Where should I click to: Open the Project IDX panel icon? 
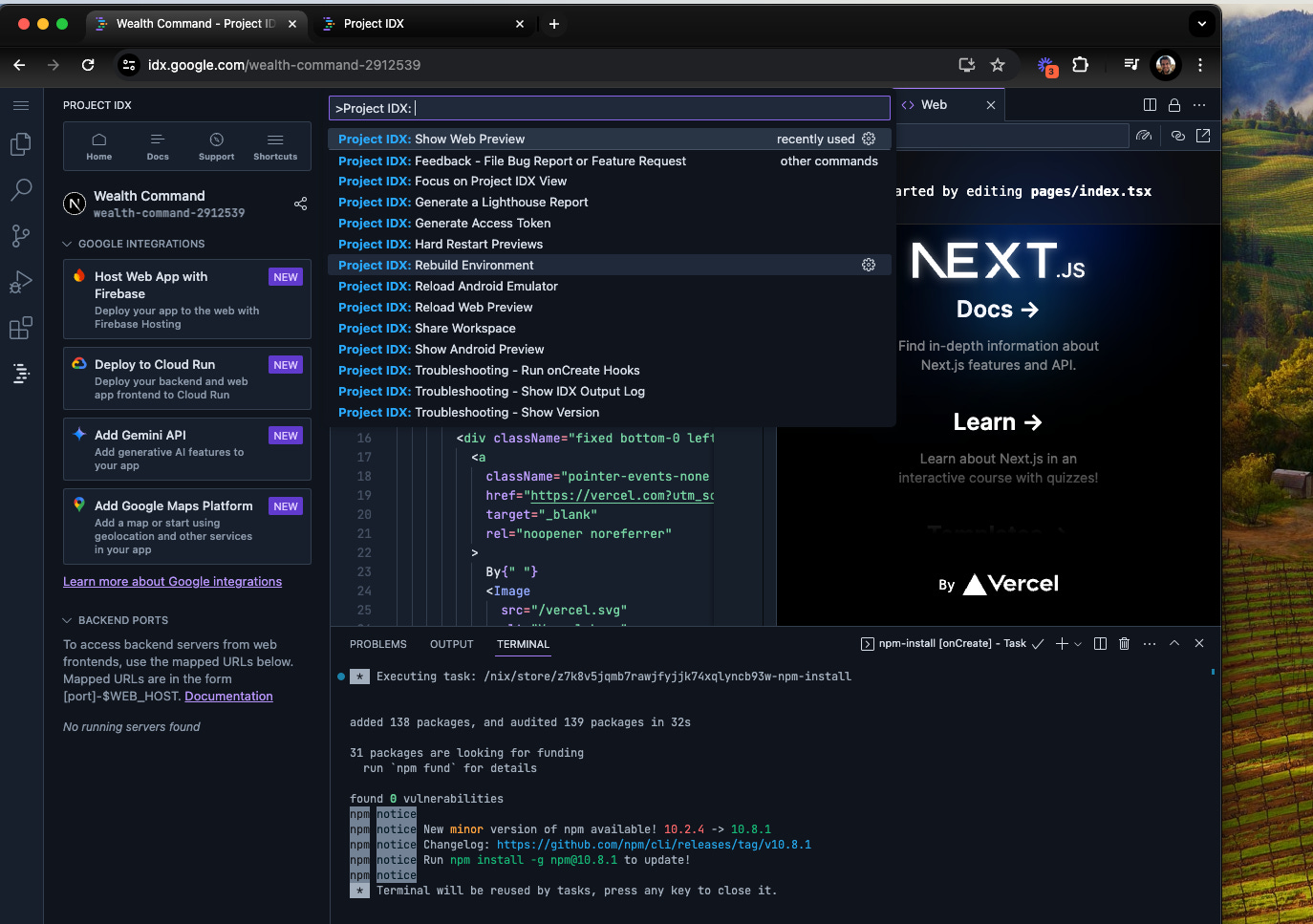click(21, 374)
